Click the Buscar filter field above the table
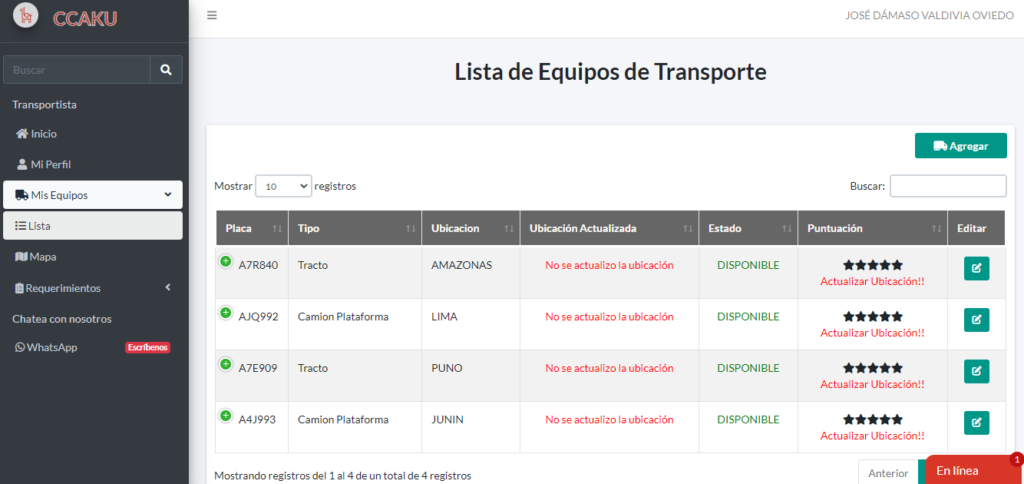 (x=947, y=186)
